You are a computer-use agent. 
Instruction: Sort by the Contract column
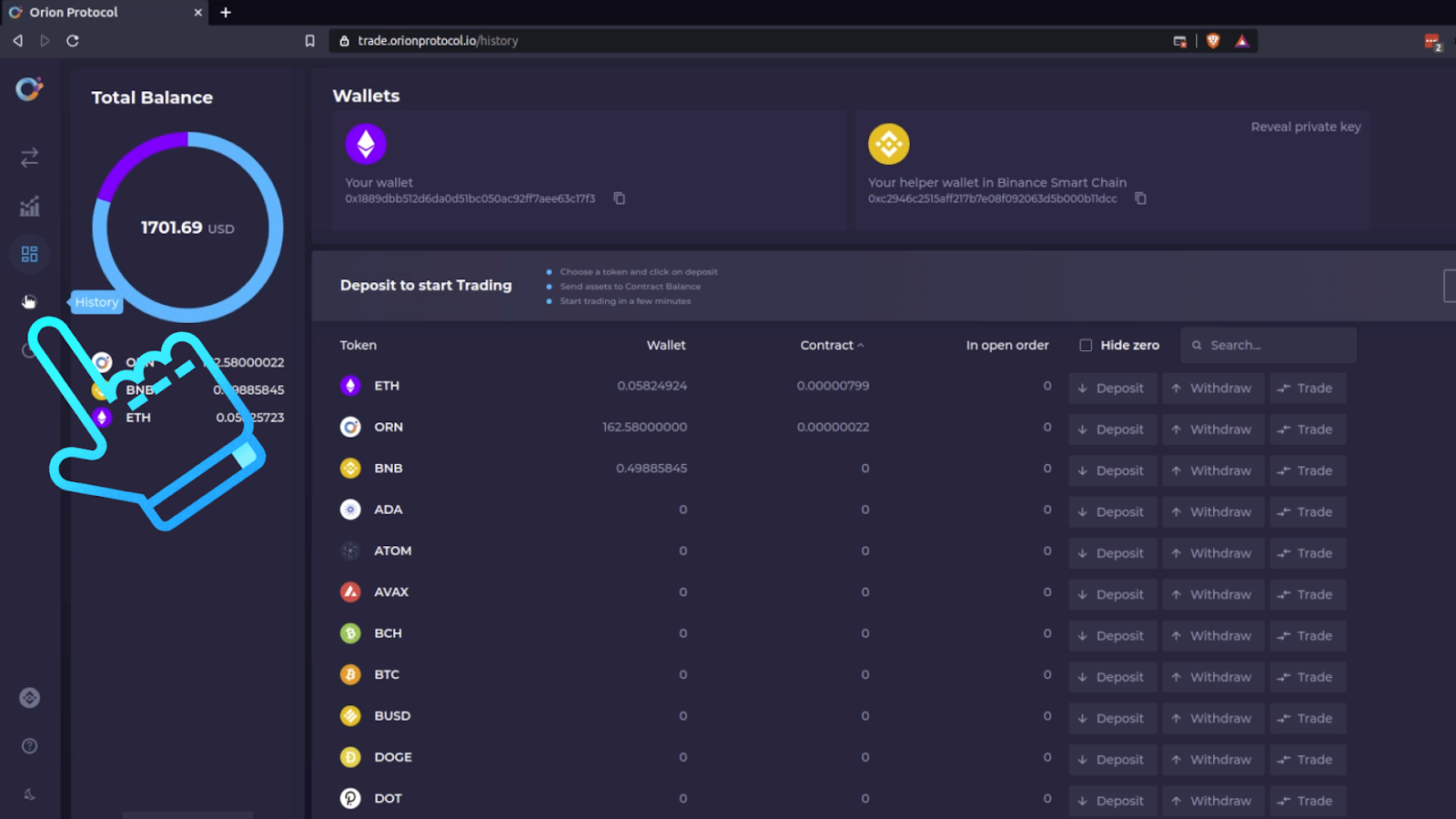[832, 346]
